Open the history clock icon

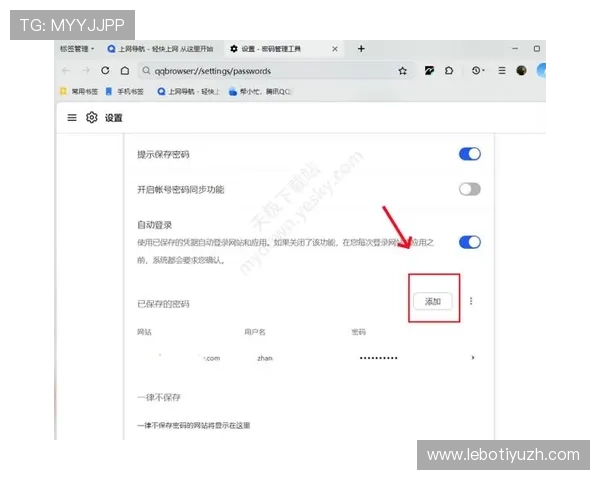pyautogui.click(x=477, y=70)
